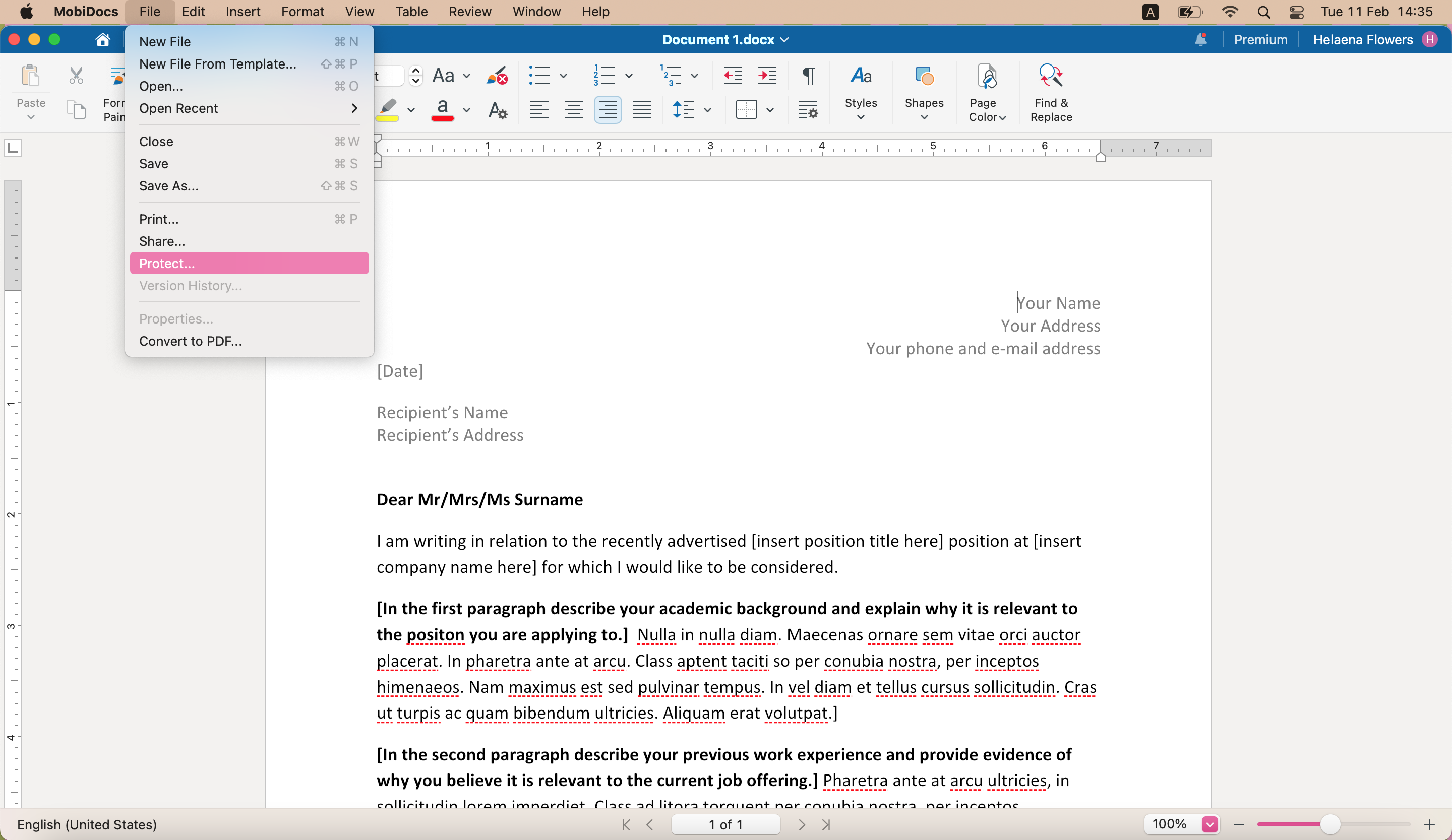This screenshot has height=840, width=1452.
Task: Toggle justify alignment
Action: [x=642, y=109]
